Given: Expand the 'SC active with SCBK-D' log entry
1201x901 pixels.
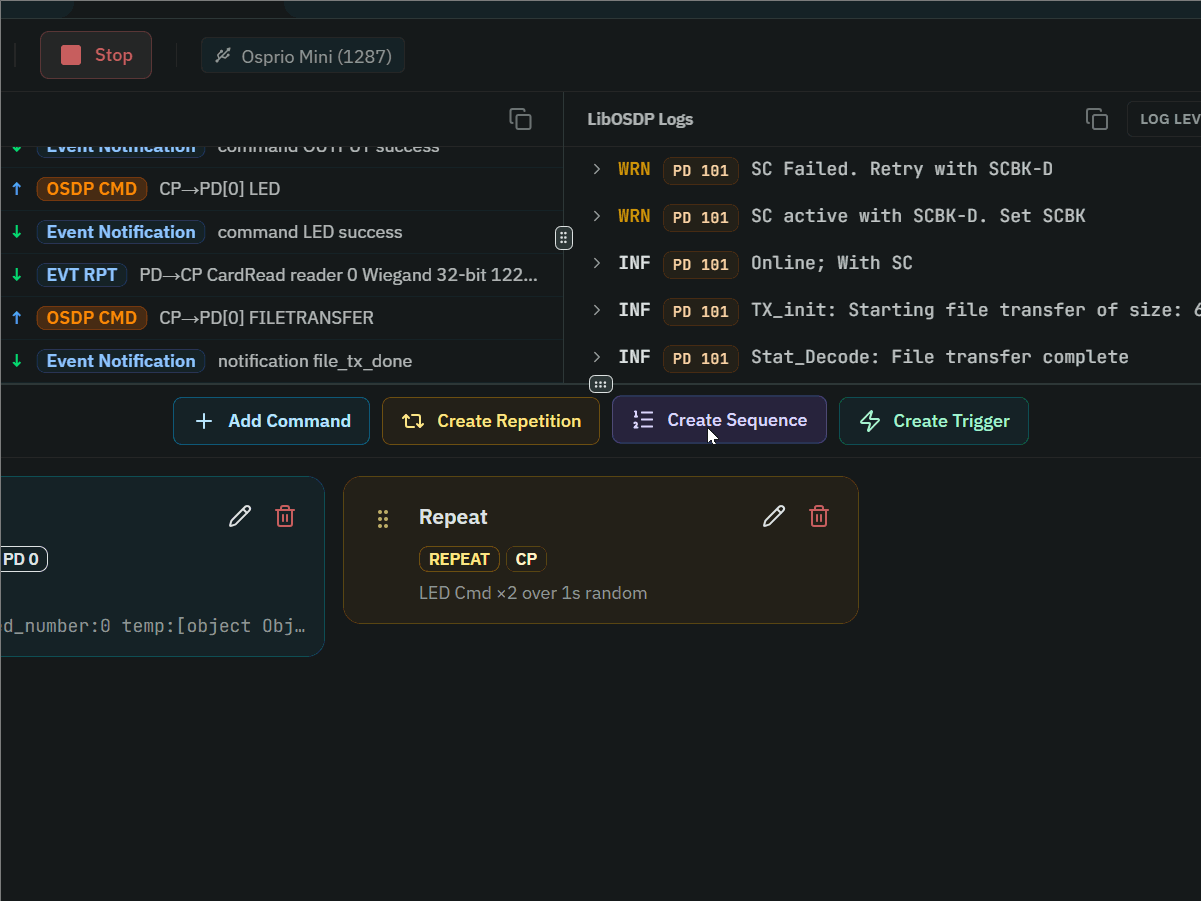Looking at the screenshot, I should tap(597, 216).
